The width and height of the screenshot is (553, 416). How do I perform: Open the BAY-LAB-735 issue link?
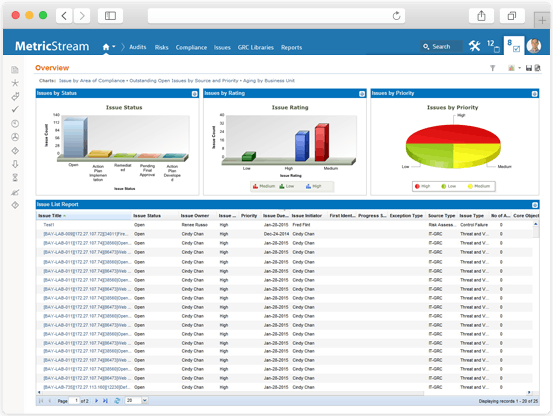click(87, 387)
